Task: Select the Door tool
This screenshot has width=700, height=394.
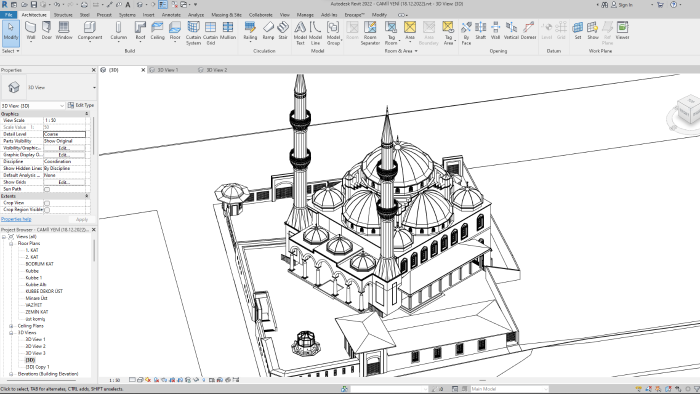Action: point(46,31)
